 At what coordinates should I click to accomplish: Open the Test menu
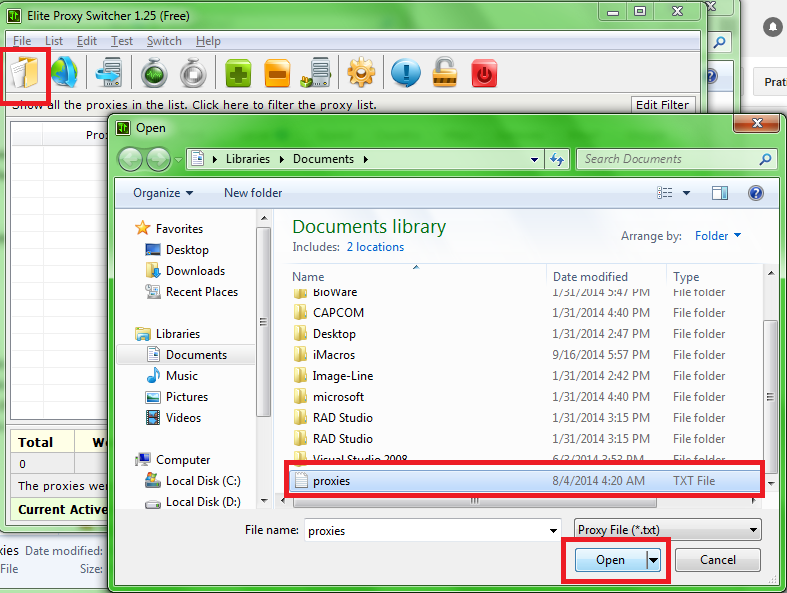[122, 41]
